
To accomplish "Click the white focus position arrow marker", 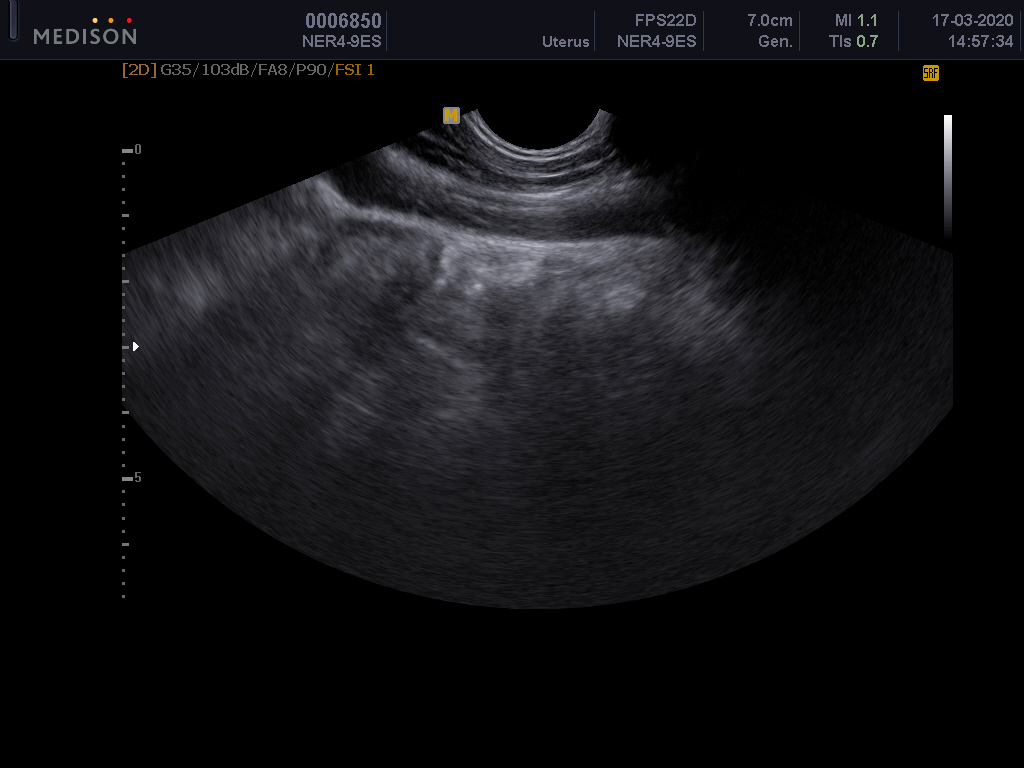I will click(136, 347).
